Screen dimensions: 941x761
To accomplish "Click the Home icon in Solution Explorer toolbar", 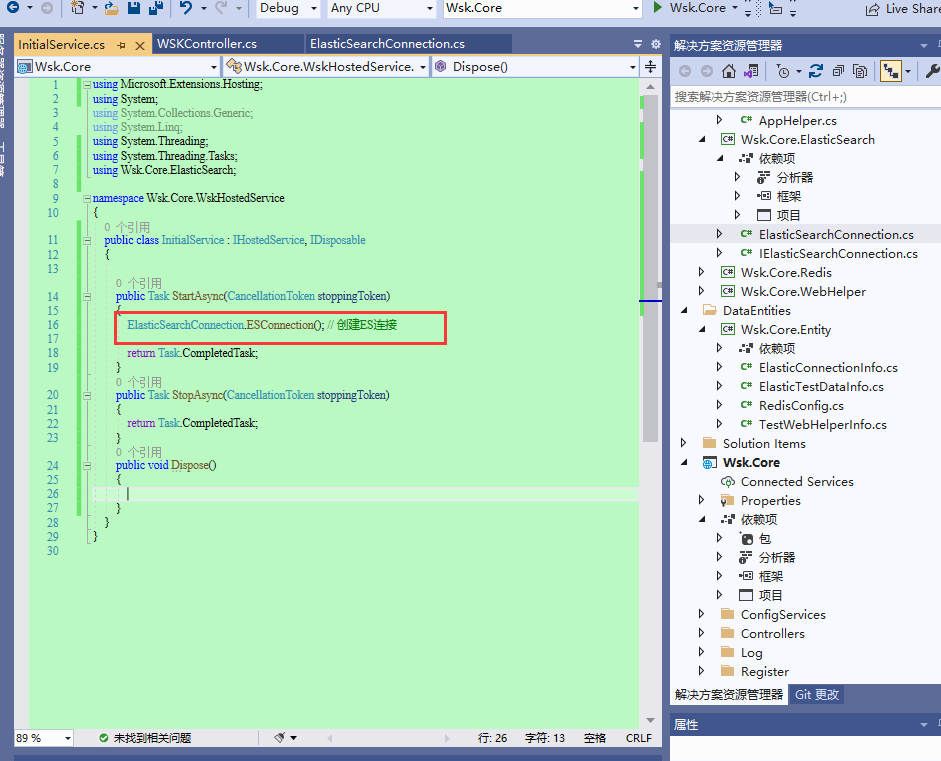I will point(730,71).
